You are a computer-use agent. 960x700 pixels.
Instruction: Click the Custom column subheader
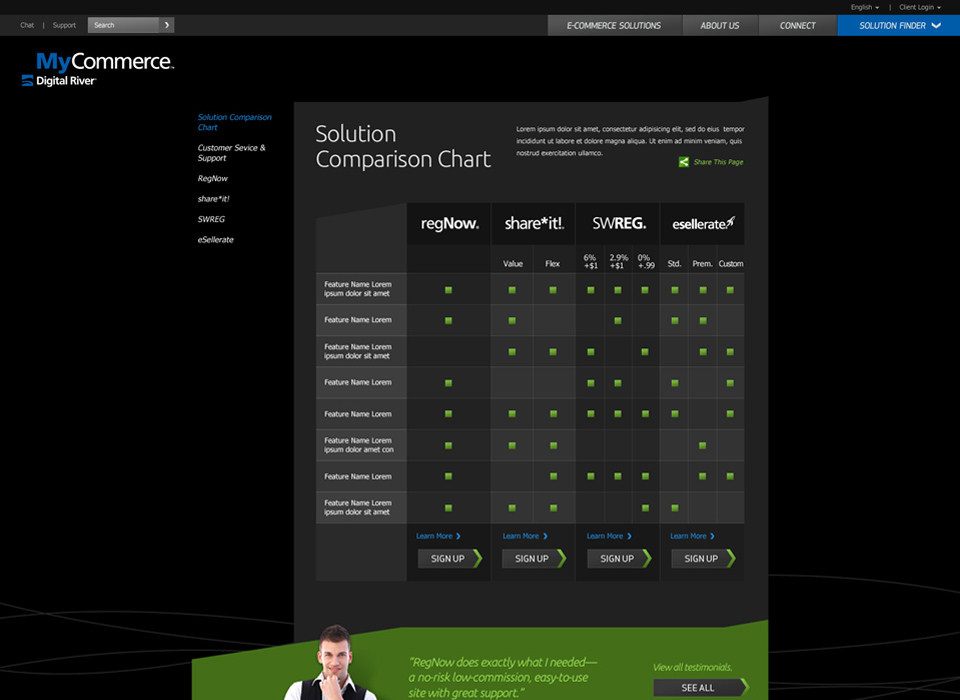click(730, 264)
